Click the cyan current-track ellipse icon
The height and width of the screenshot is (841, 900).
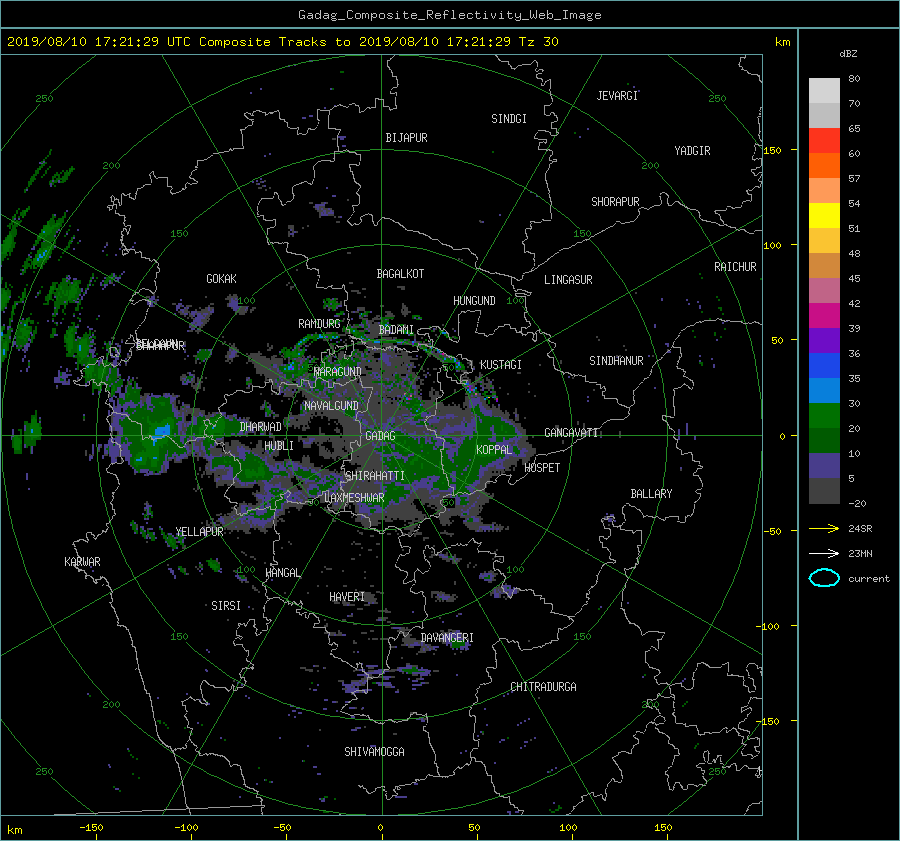pyautogui.click(x=824, y=578)
